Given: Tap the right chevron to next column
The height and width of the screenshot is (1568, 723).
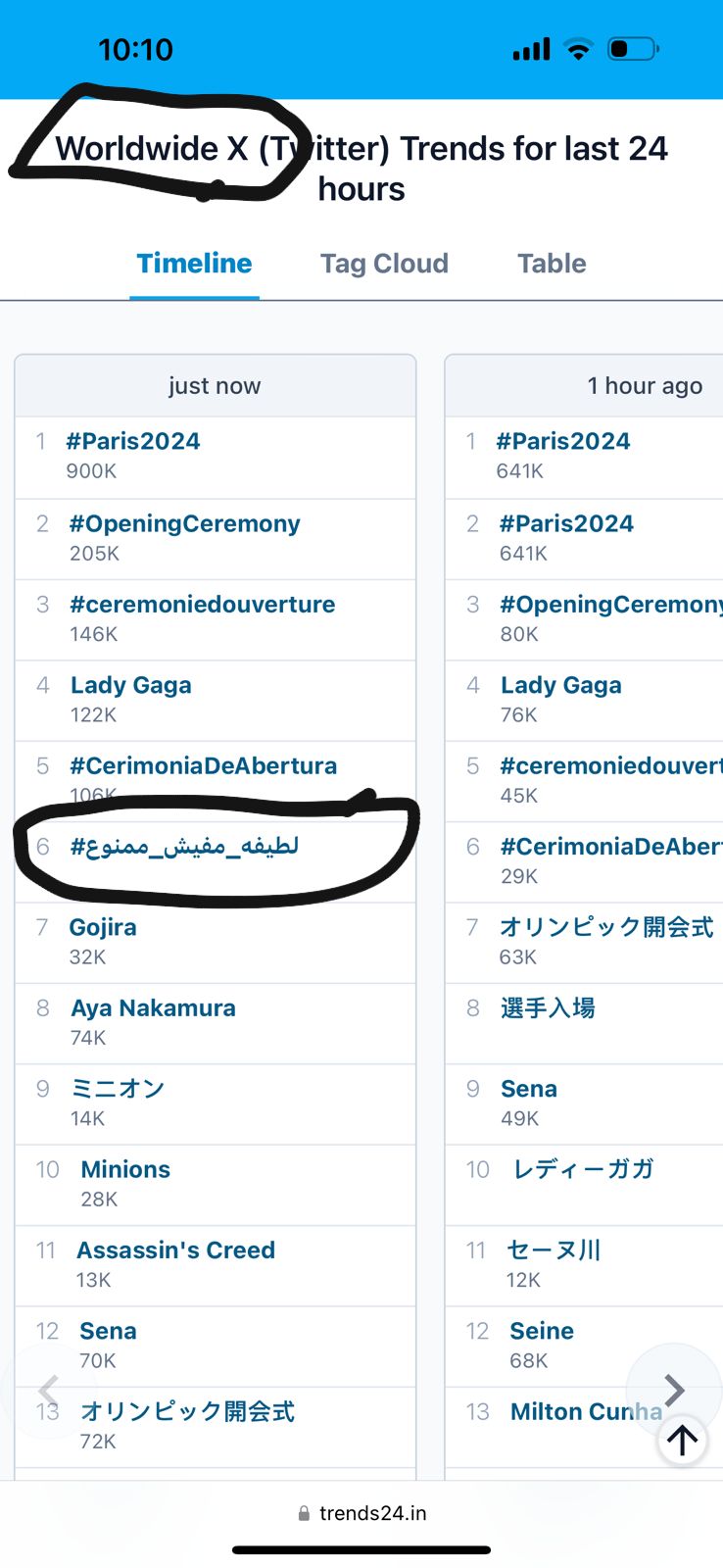Looking at the screenshot, I should (x=674, y=1390).
